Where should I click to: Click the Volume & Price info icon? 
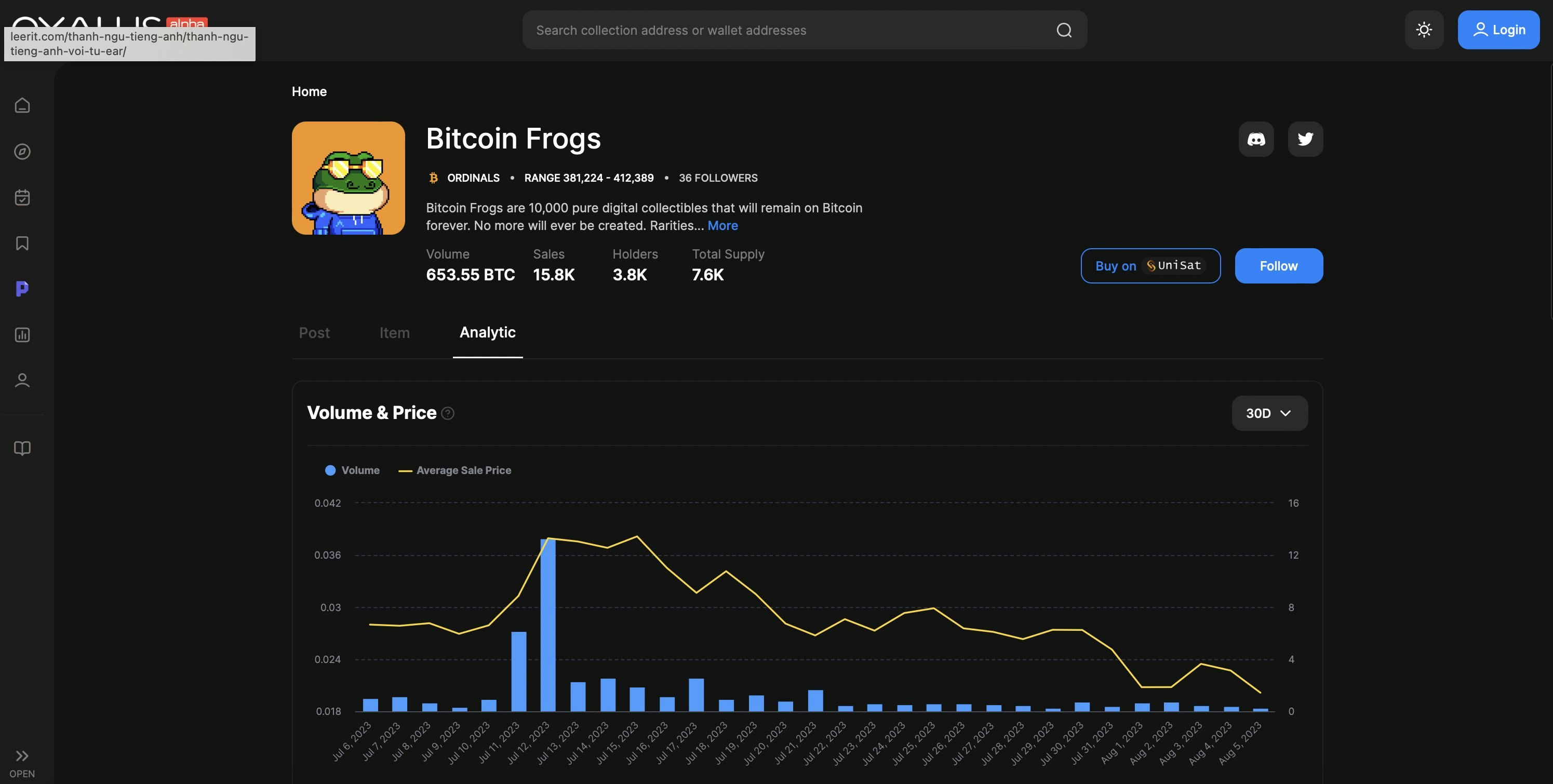pyautogui.click(x=447, y=413)
